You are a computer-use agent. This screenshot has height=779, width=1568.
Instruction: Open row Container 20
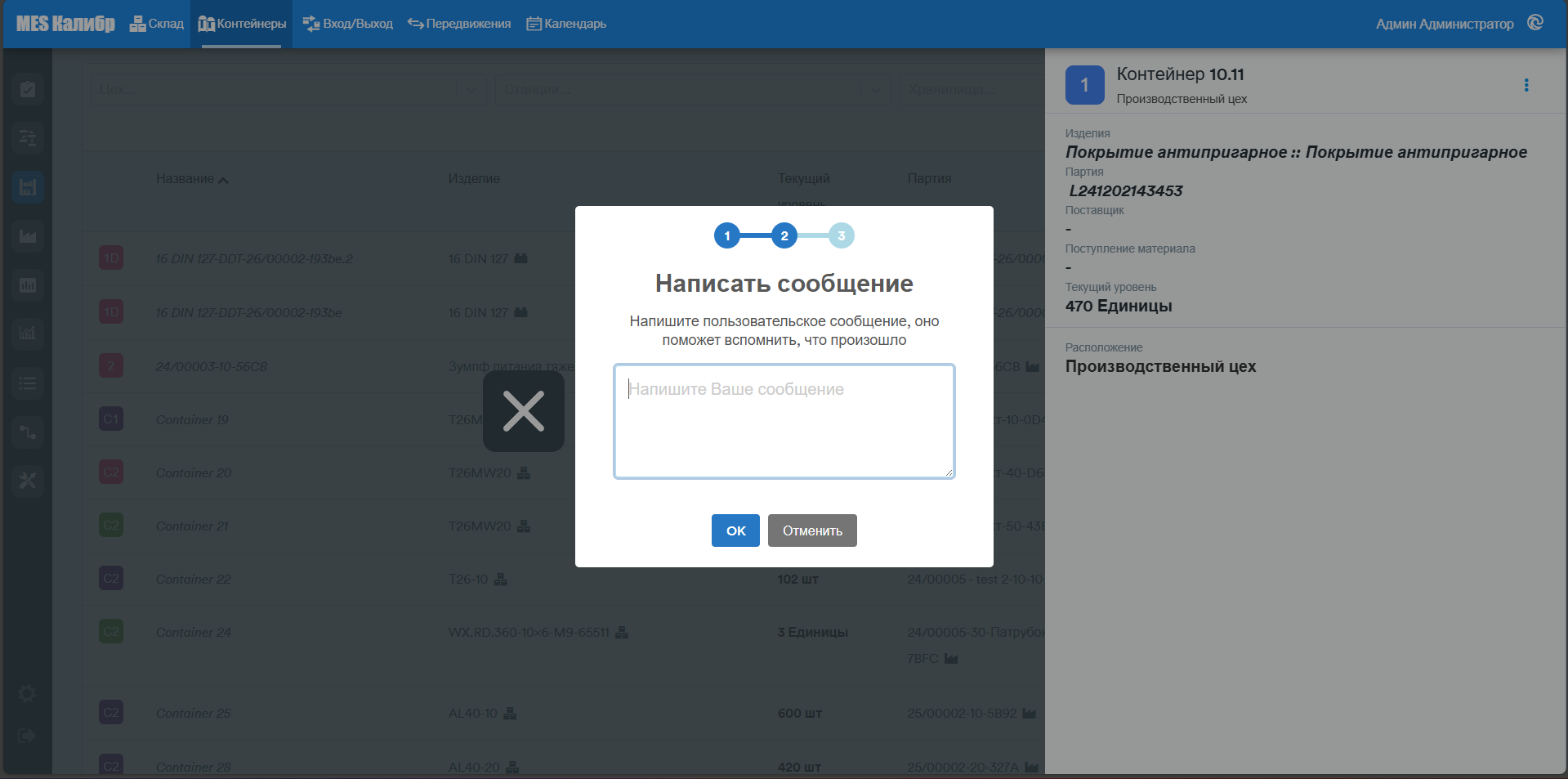pos(564,472)
